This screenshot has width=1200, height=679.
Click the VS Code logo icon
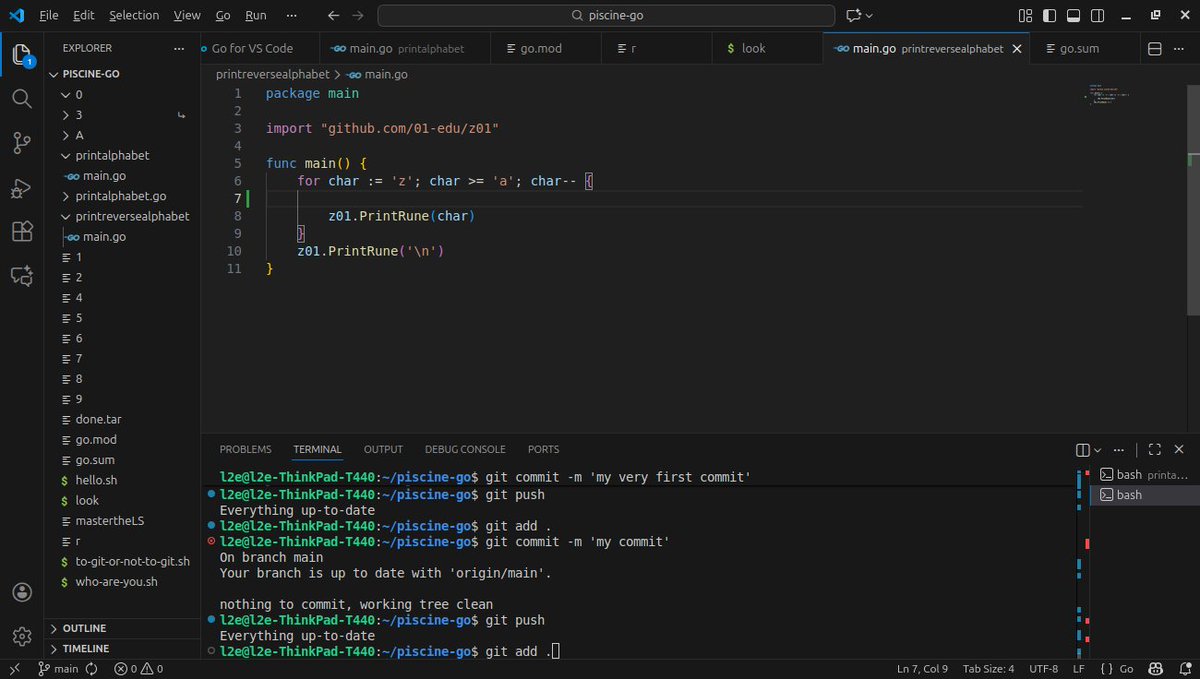(x=18, y=15)
